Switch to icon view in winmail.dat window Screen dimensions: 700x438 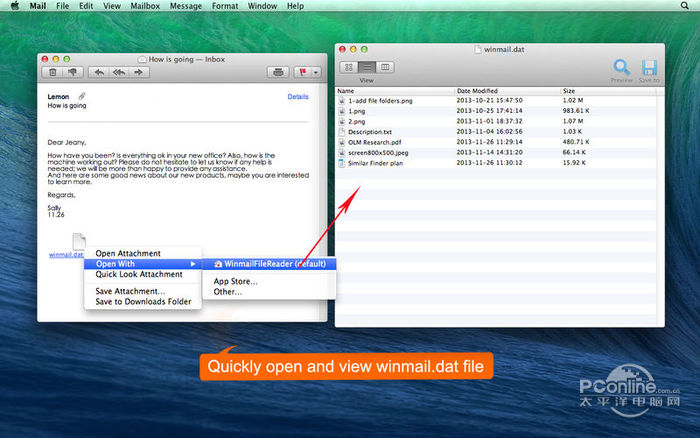349,67
